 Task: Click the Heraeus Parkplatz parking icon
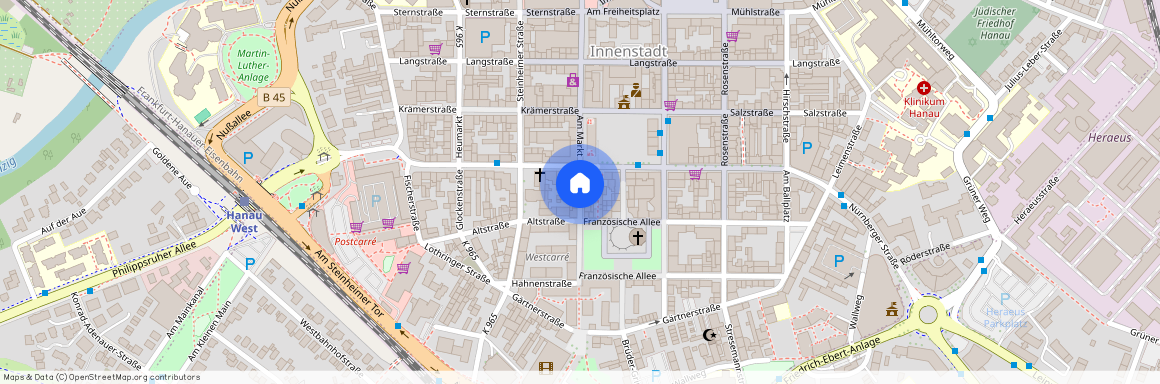tap(1004, 298)
